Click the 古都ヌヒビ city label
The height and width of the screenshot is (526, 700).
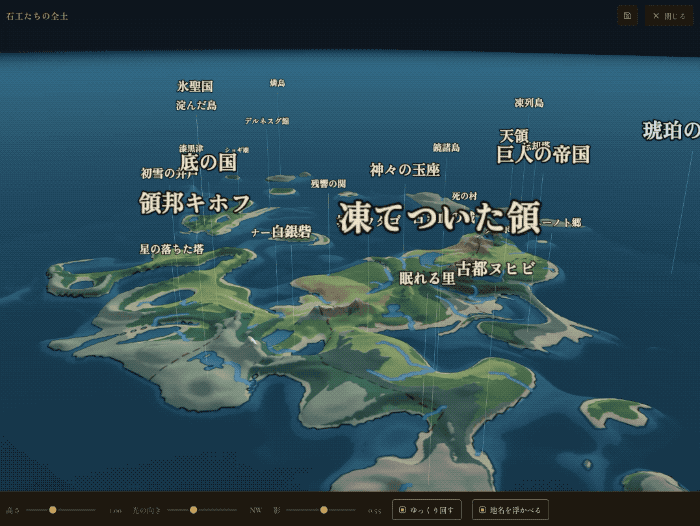click(x=495, y=269)
